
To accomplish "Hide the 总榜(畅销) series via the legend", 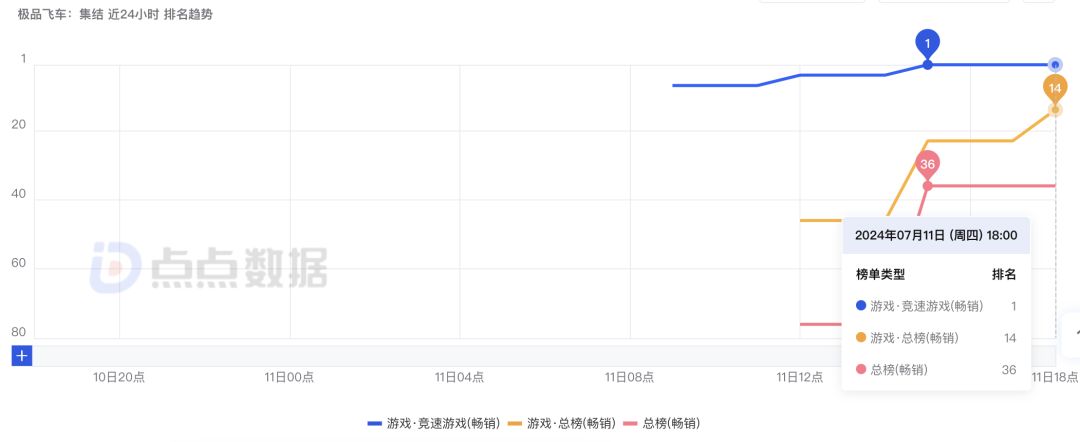I will pos(662,423).
